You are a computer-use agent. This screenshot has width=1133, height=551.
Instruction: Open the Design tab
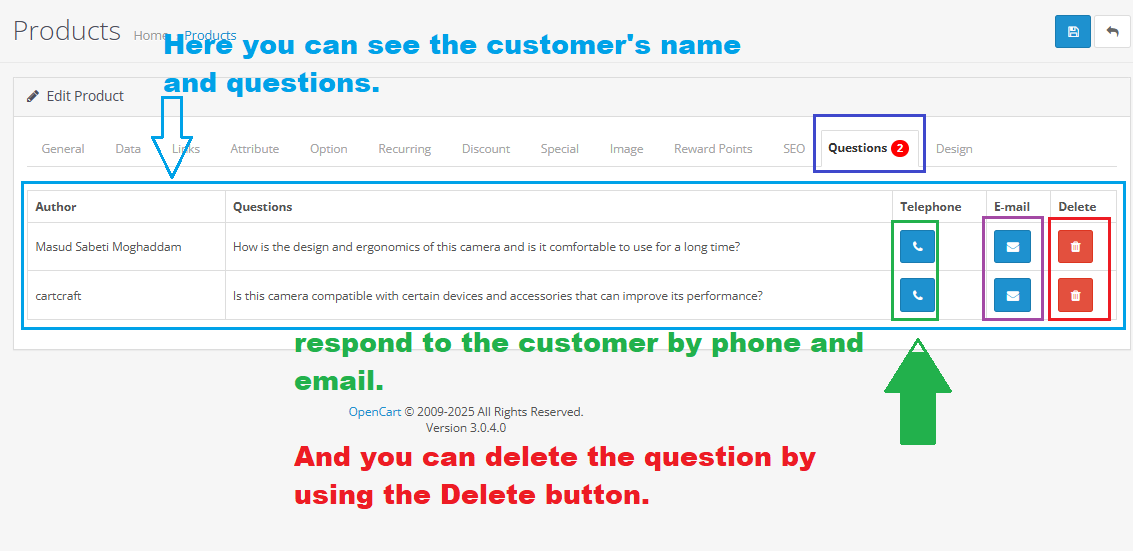pos(954,149)
